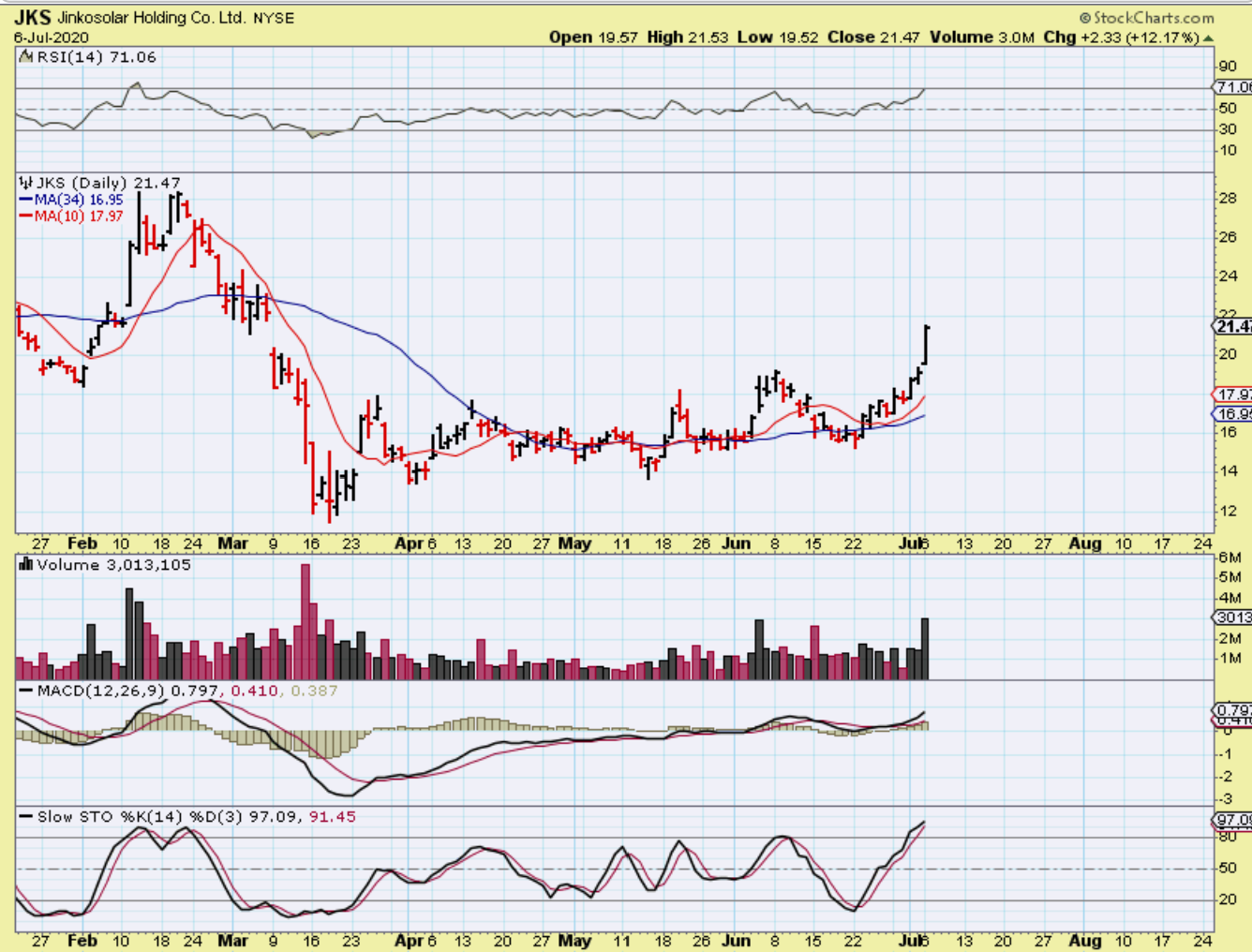Click the MACD(12,26,9) indicator label

click(101, 691)
